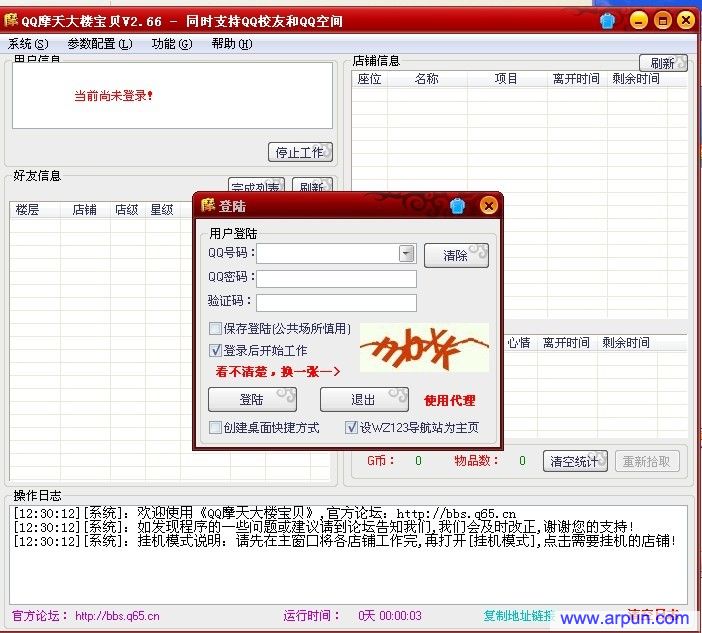
Task: Click the QQ密码 password field
Action: point(336,278)
